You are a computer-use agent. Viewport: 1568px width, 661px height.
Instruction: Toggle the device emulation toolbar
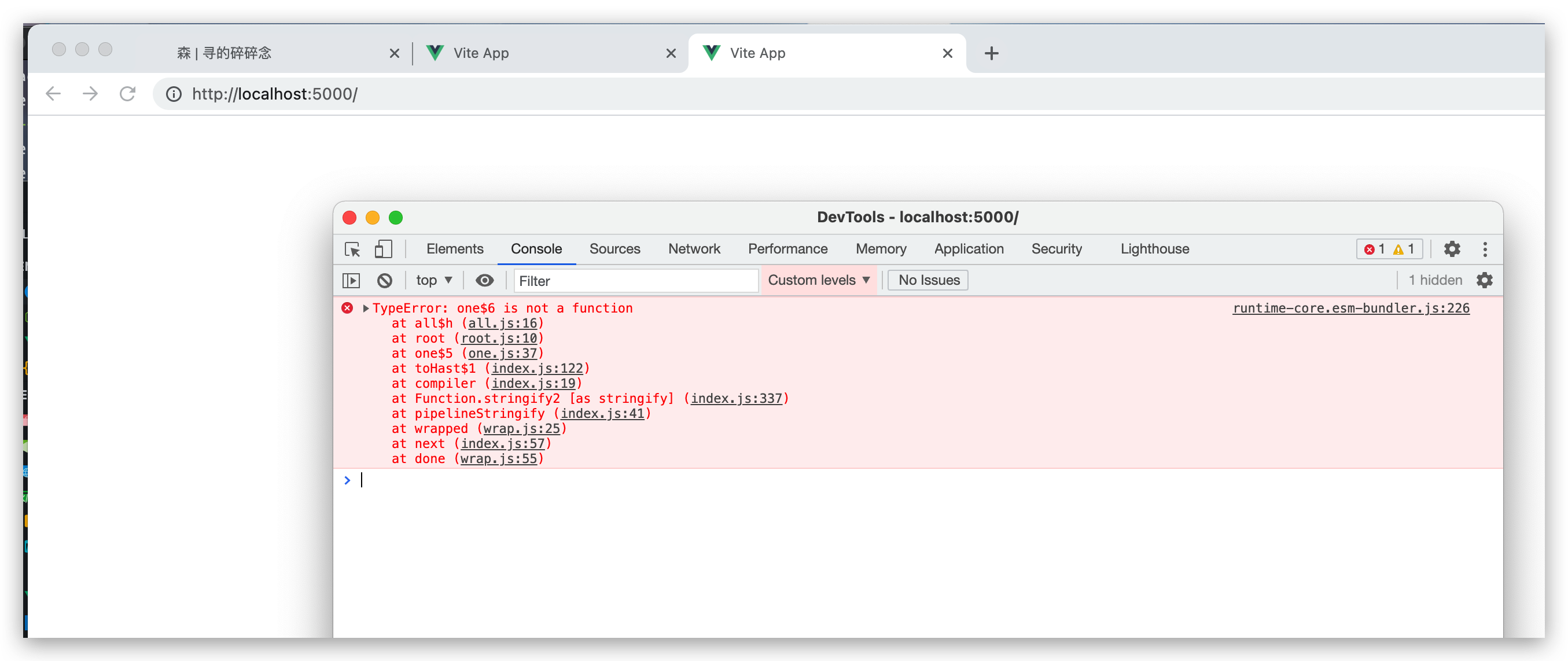pyautogui.click(x=383, y=249)
